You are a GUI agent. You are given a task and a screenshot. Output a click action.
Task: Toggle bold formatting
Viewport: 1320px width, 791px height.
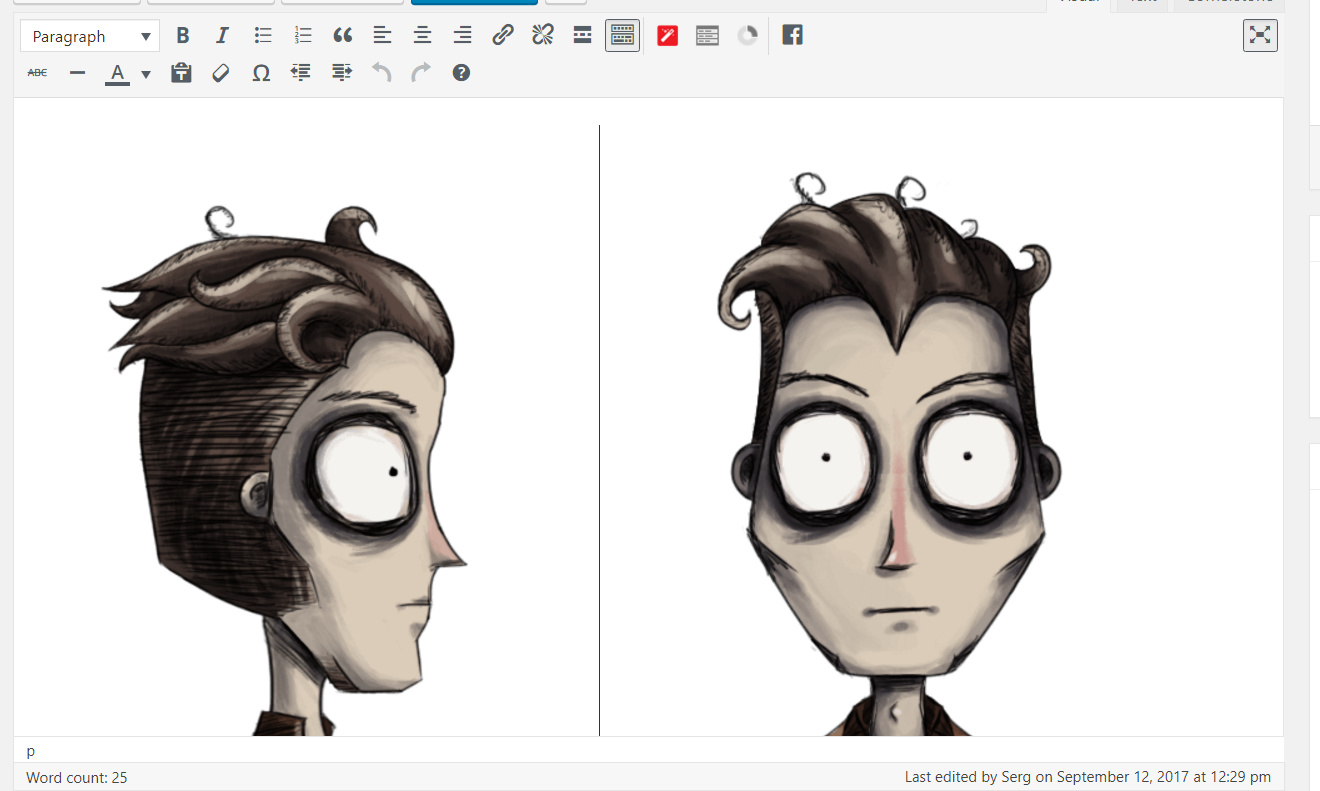(x=183, y=36)
